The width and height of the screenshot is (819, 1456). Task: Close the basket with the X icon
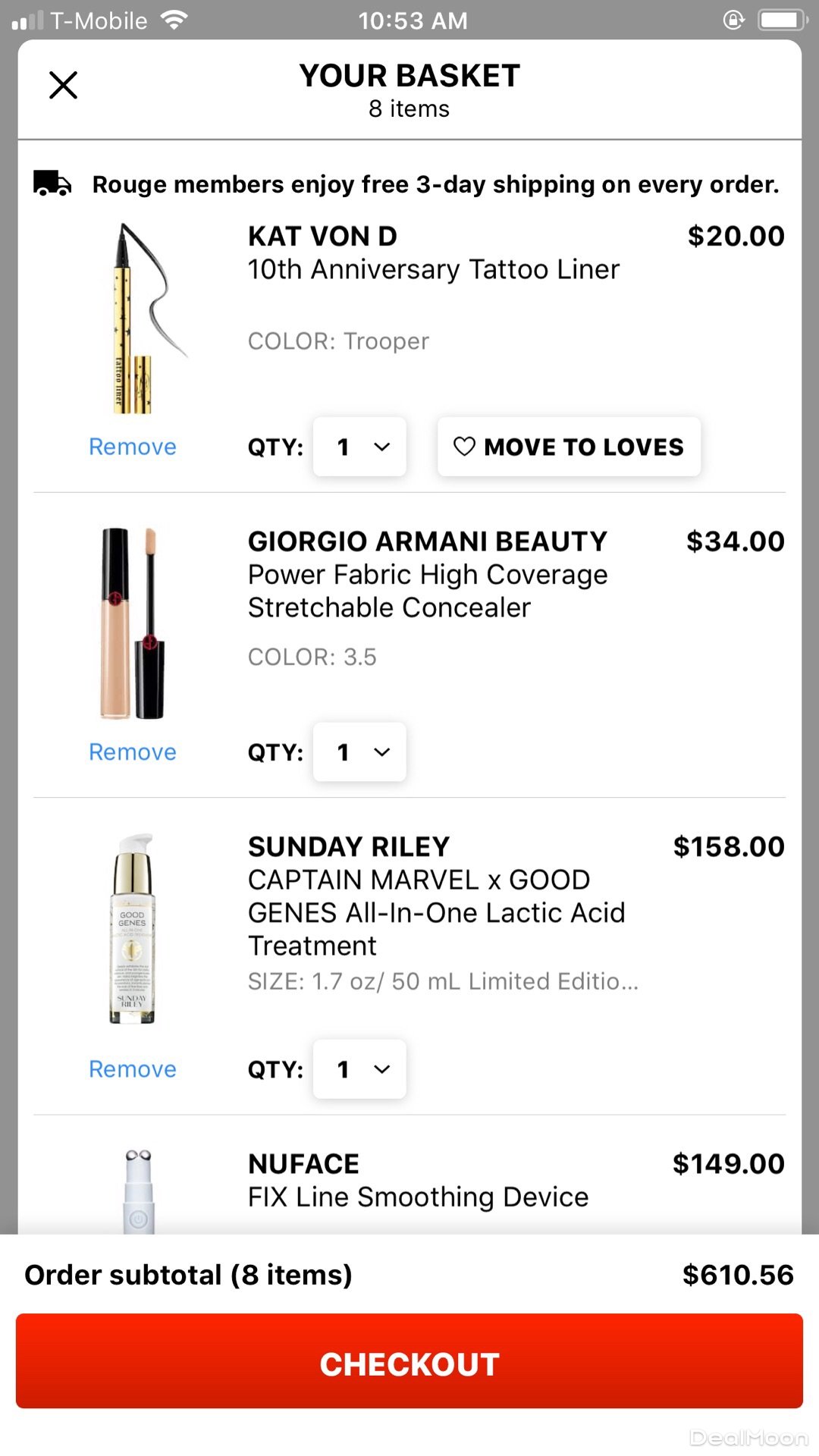click(63, 85)
